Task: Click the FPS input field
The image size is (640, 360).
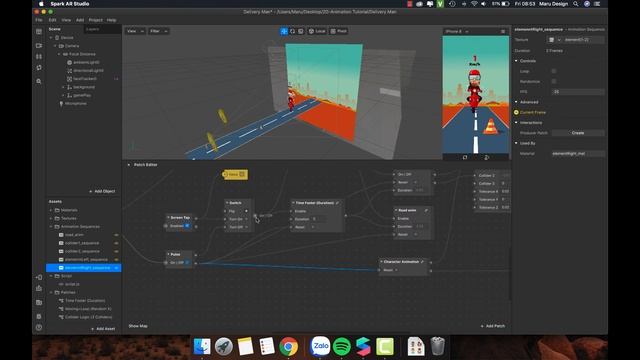Action: click(x=578, y=92)
